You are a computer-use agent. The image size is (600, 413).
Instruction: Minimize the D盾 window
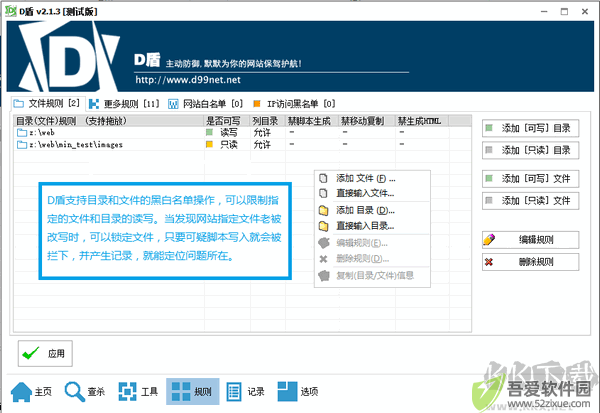click(544, 11)
